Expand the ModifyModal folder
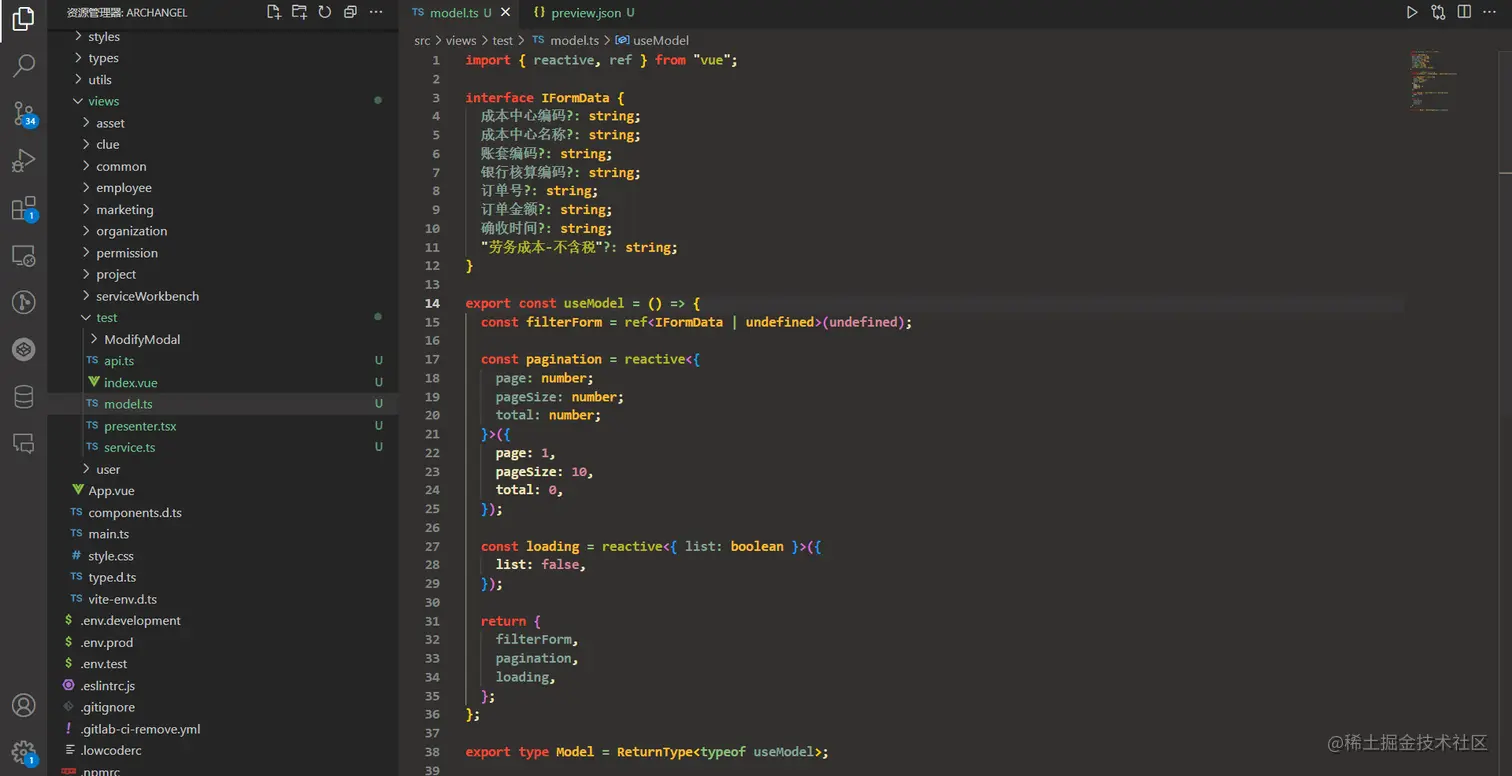This screenshot has height=776, width=1512. click(x=222, y=340)
